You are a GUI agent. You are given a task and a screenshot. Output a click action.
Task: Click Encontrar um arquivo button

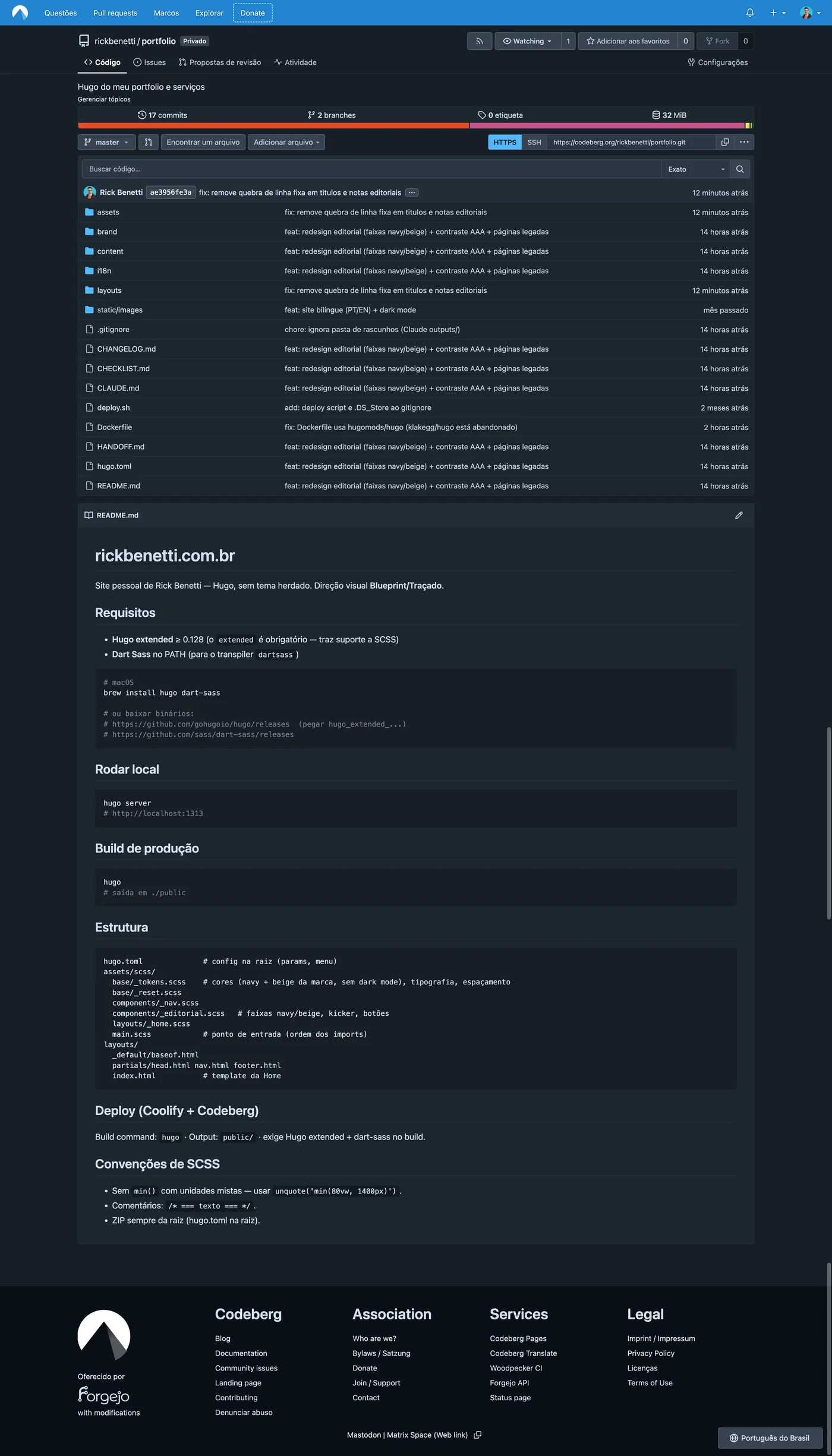coord(203,142)
